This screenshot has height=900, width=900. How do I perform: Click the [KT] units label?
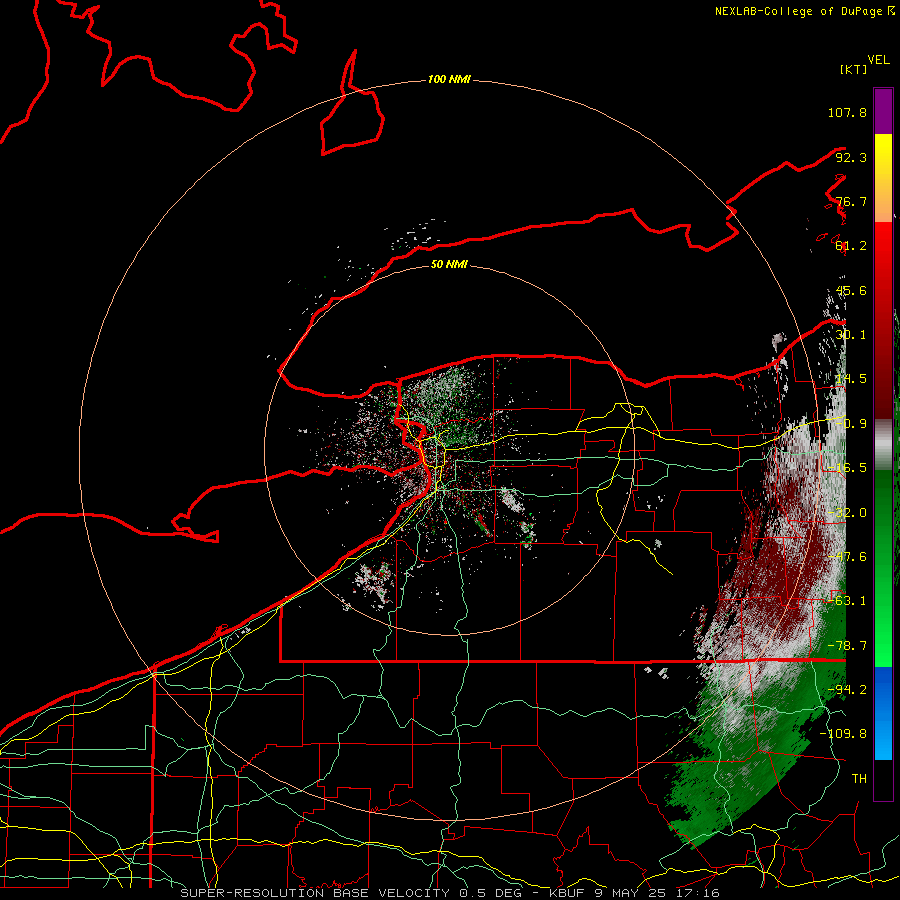853,69
